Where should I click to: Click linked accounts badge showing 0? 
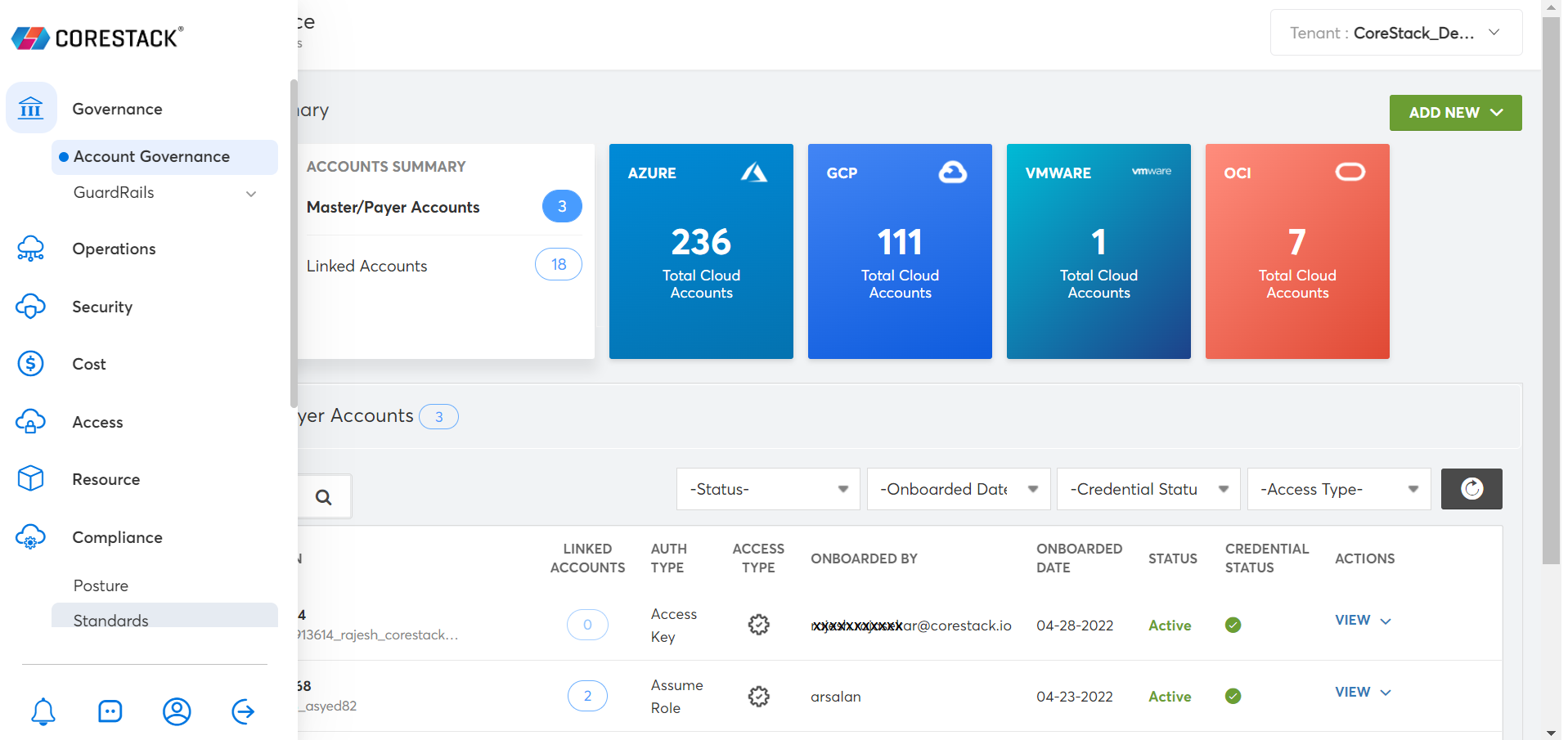point(587,625)
